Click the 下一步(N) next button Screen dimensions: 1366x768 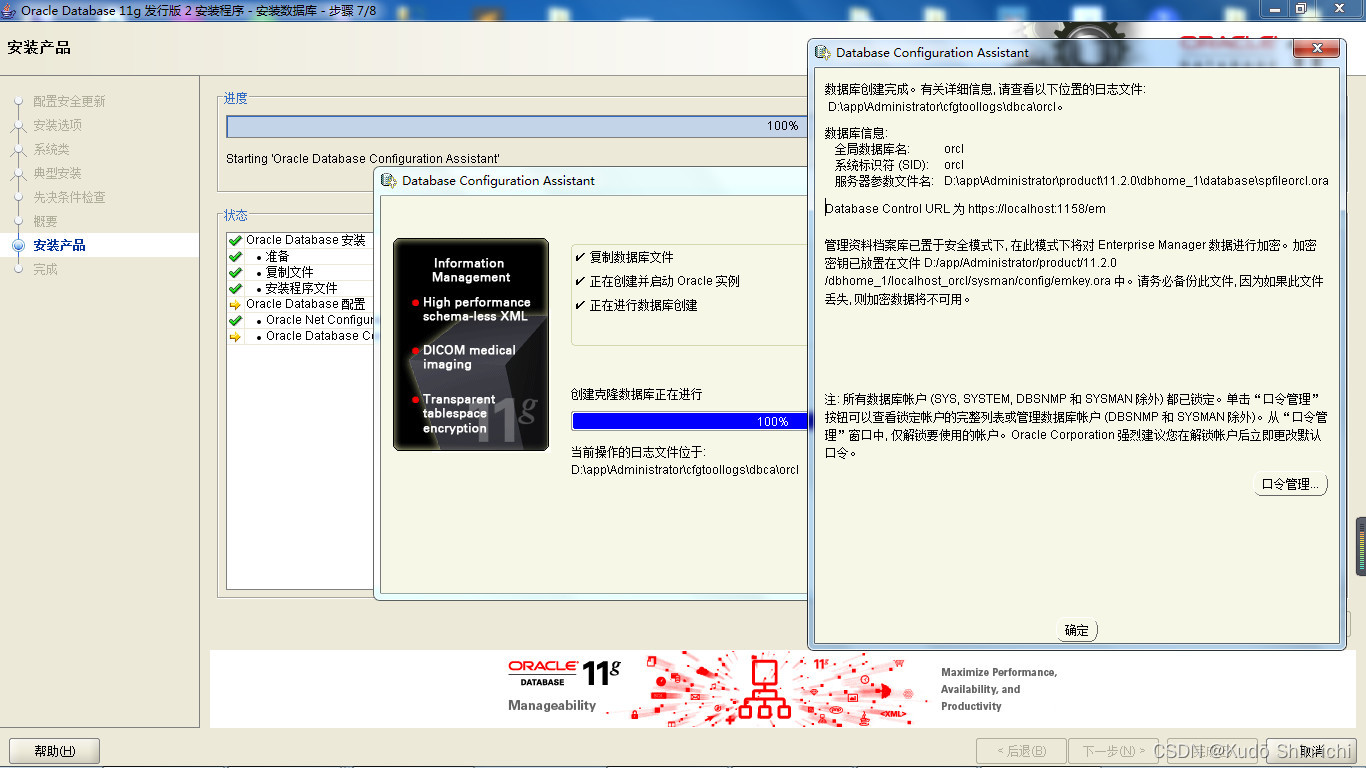point(1114,751)
